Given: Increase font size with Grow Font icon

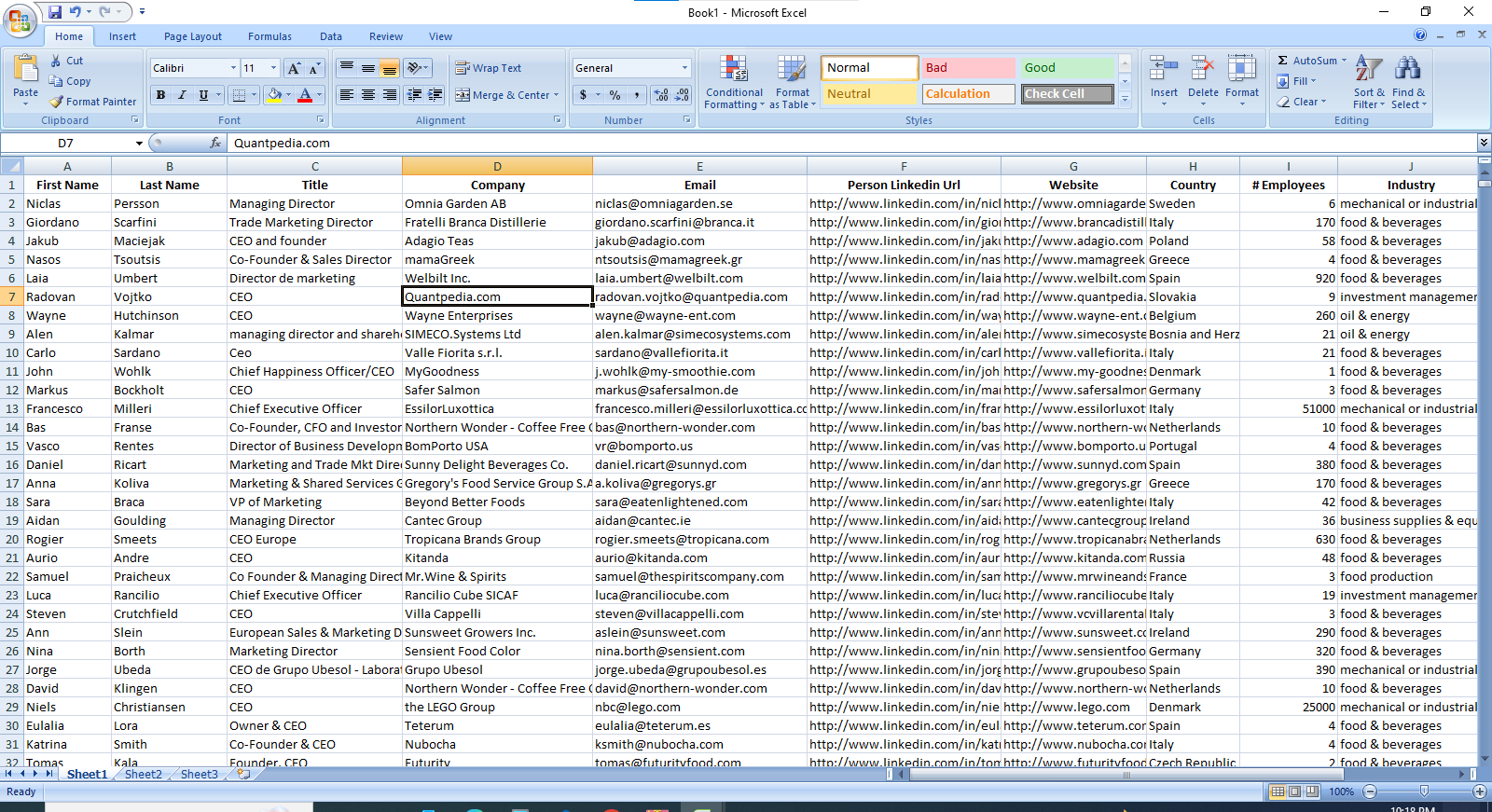Looking at the screenshot, I should pyautogui.click(x=295, y=68).
